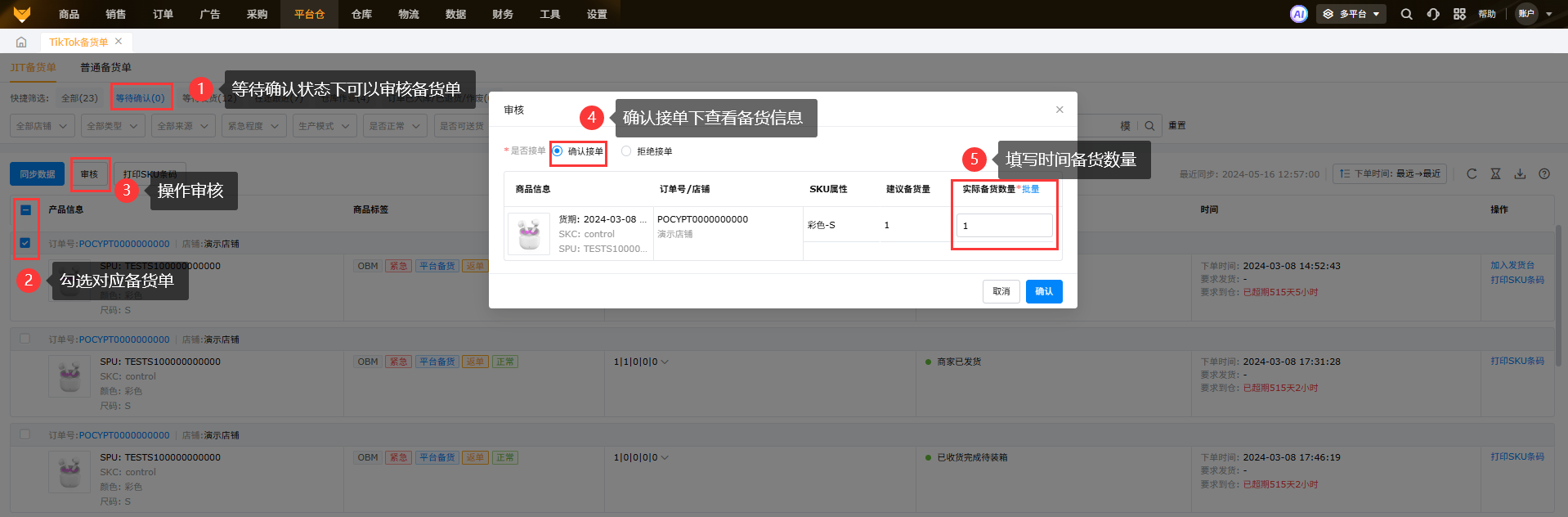Click the download icon in the list toolbar
The height and width of the screenshot is (517, 1568).
coord(1520,173)
